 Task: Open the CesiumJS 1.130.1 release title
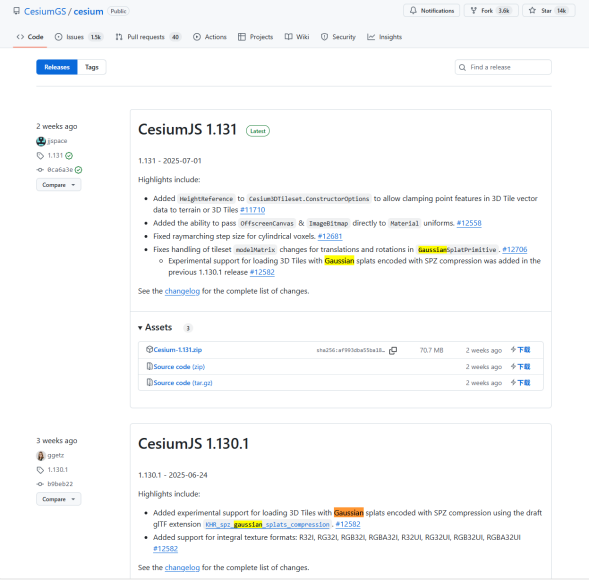coord(193,444)
